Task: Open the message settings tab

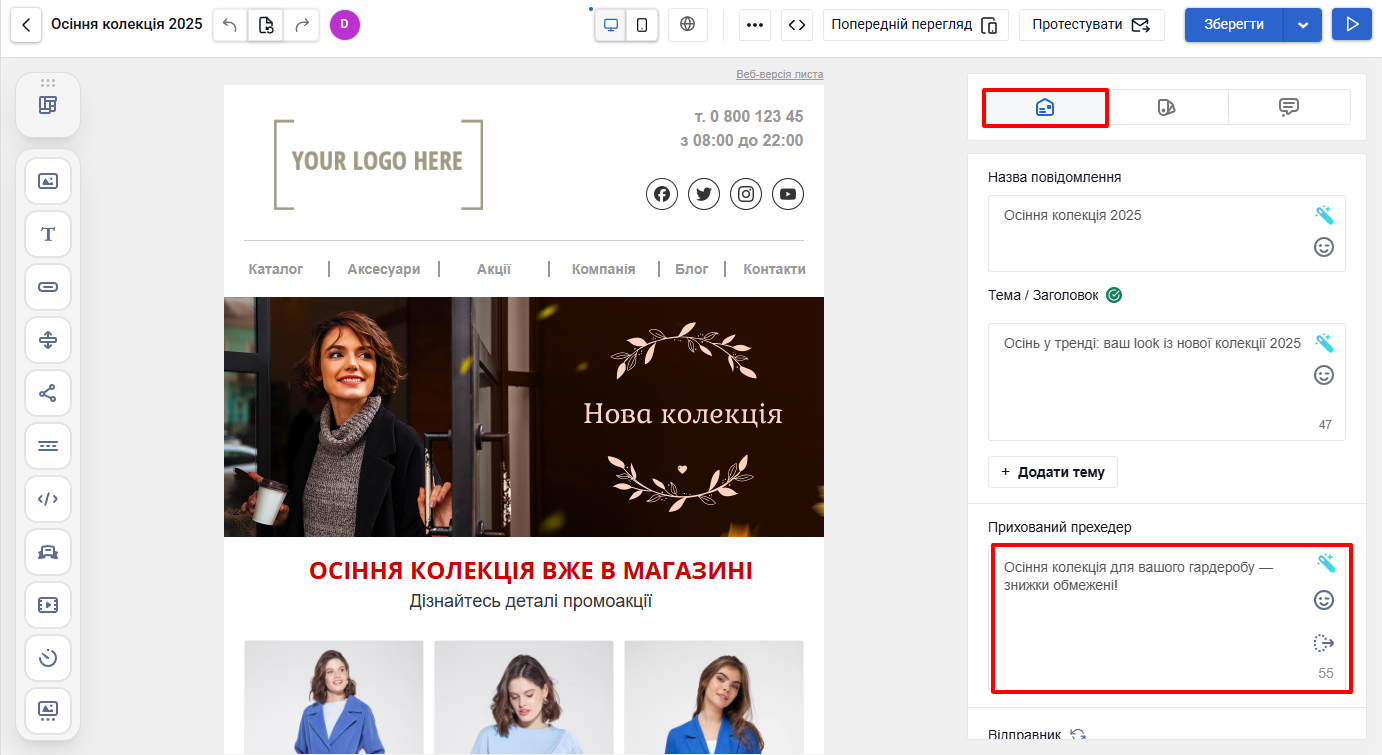Action: [1045, 108]
